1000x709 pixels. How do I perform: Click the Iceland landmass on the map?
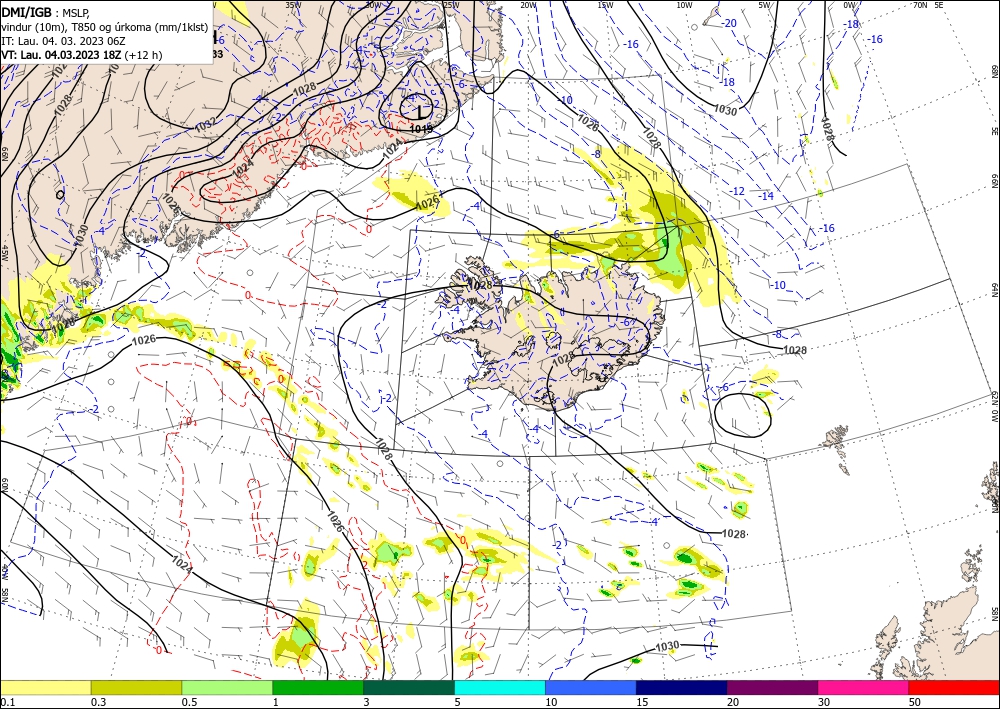pyautogui.click(x=561, y=338)
